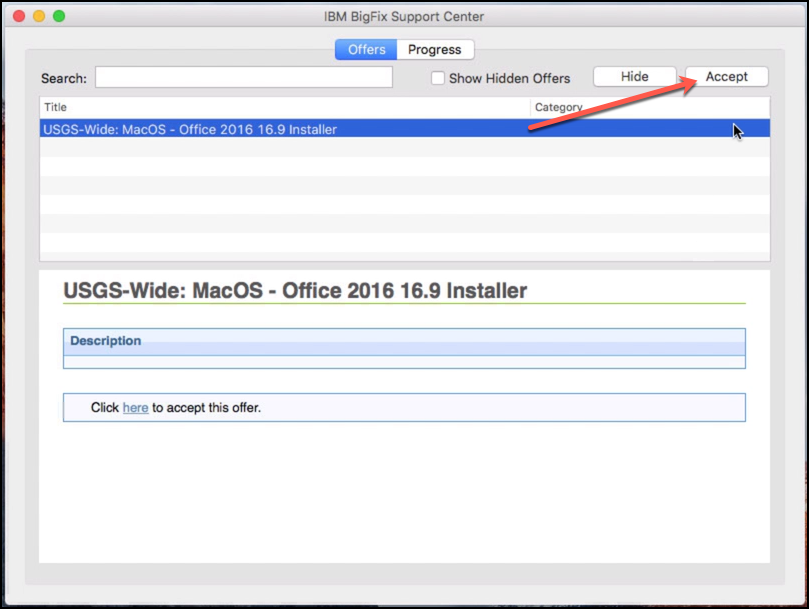Enable the Show Hidden Offers checkbox
This screenshot has height=609, width=809.
438,78
